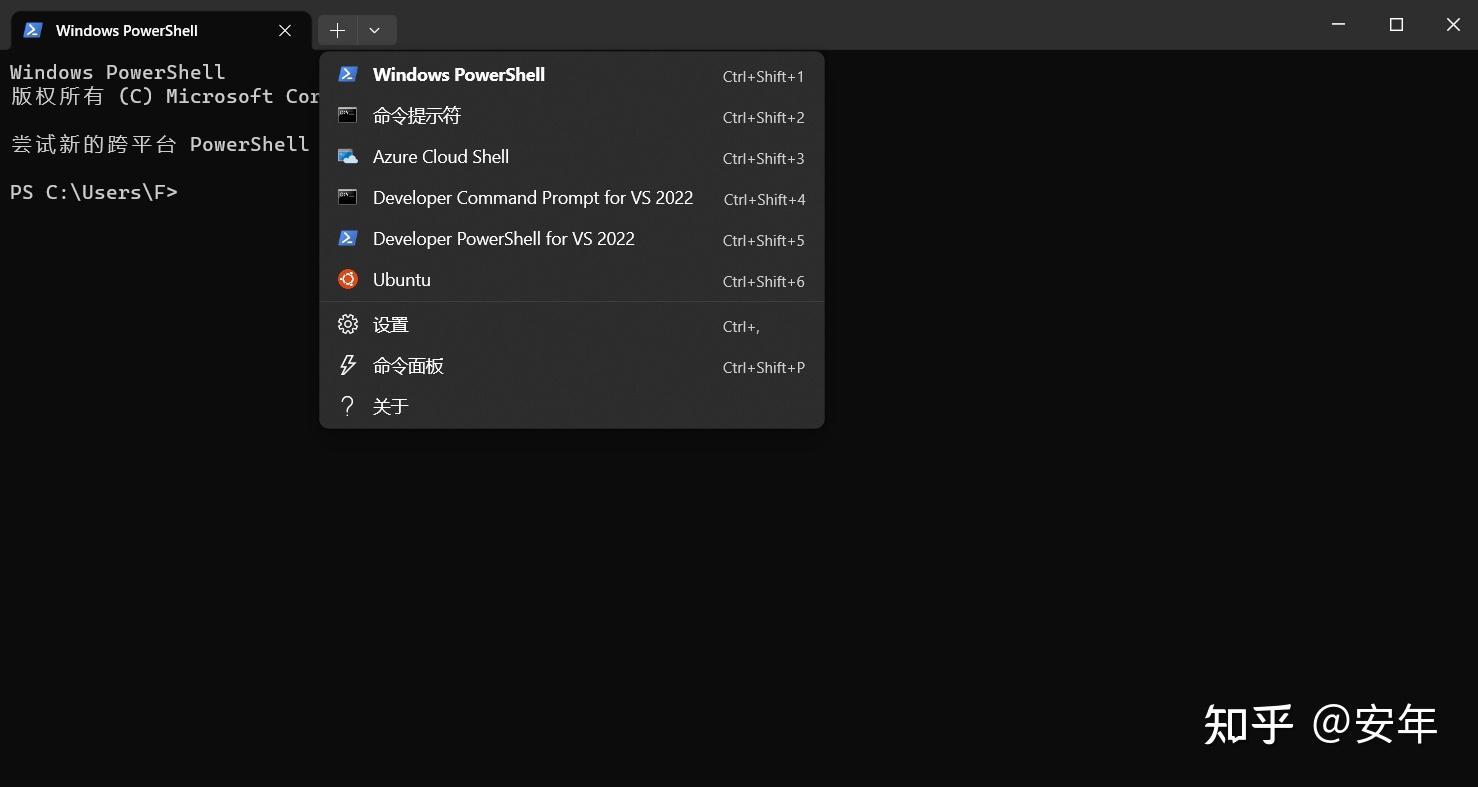
Task: Click the terminal prompt line PS C:\Users\F>
Action: click(94, 192)
